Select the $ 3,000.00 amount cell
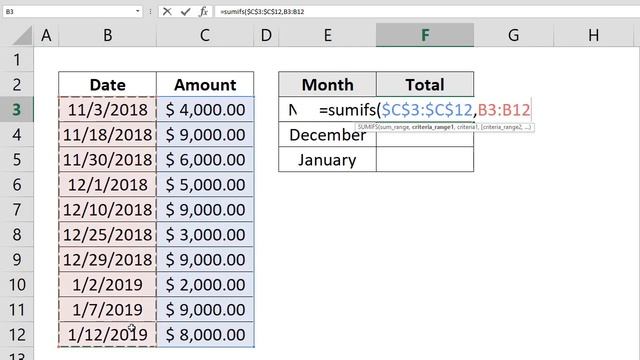 [205, 234]
